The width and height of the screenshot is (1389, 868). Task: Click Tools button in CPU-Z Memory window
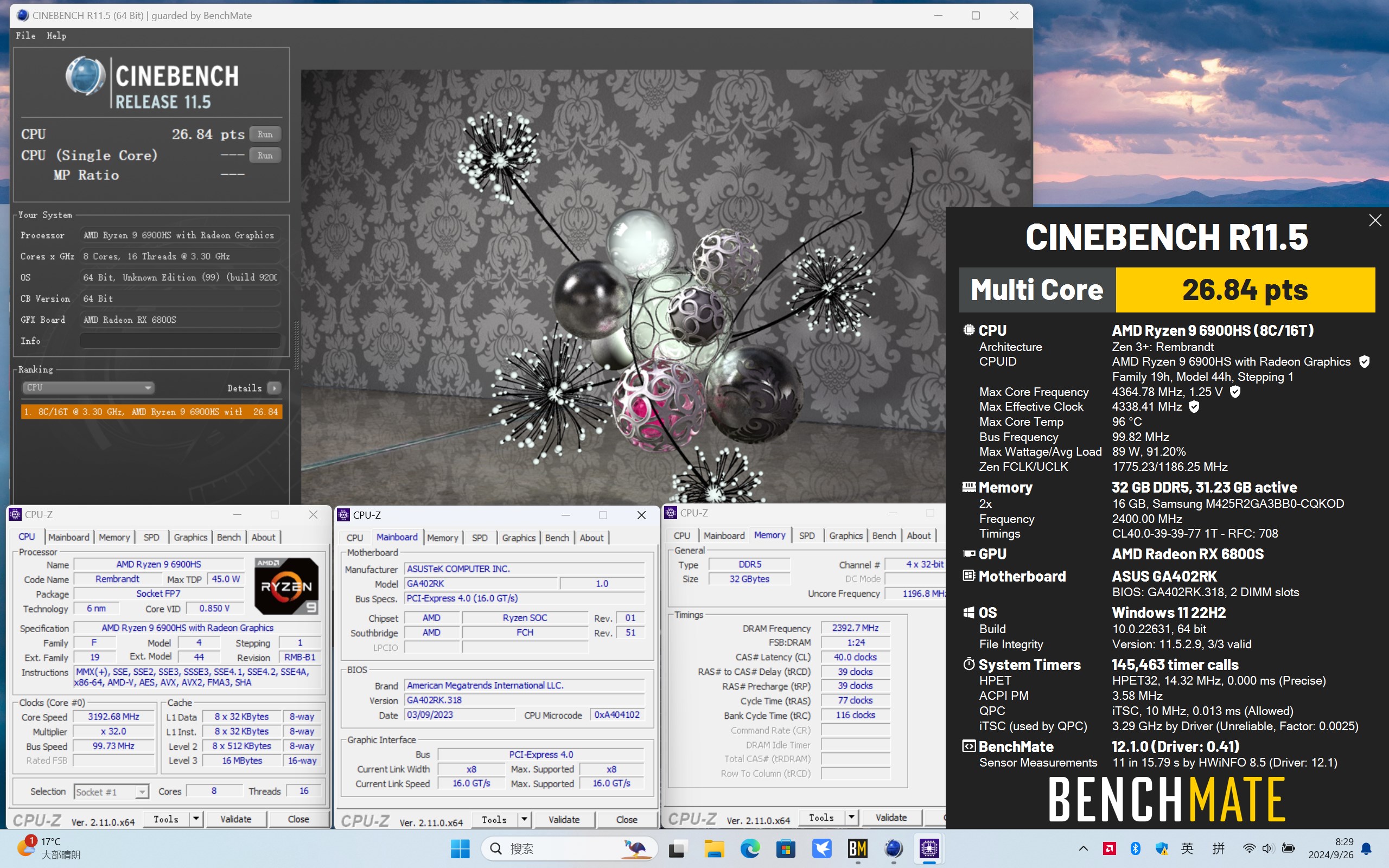821,818
